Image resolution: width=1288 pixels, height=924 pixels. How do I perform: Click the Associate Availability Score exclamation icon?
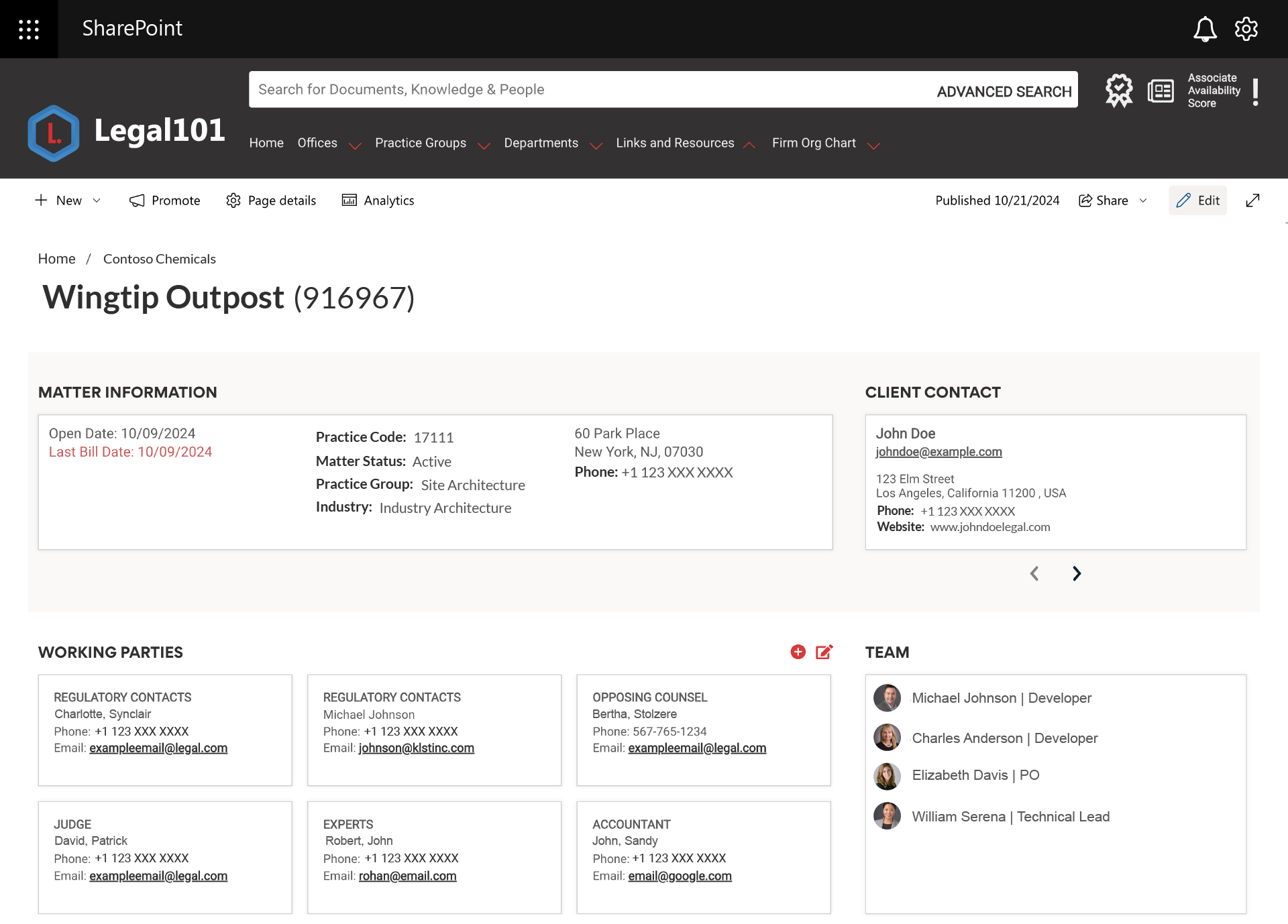tap(1255, 92)
